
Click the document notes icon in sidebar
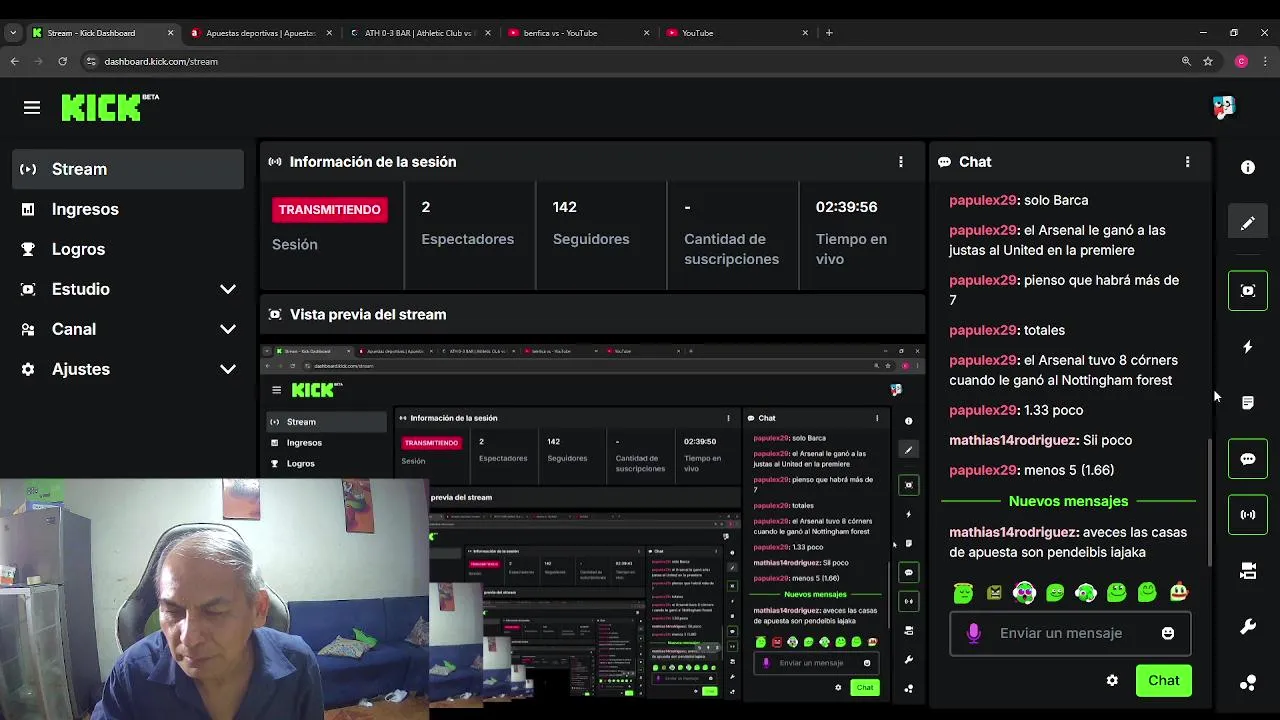coord(1248,403)
